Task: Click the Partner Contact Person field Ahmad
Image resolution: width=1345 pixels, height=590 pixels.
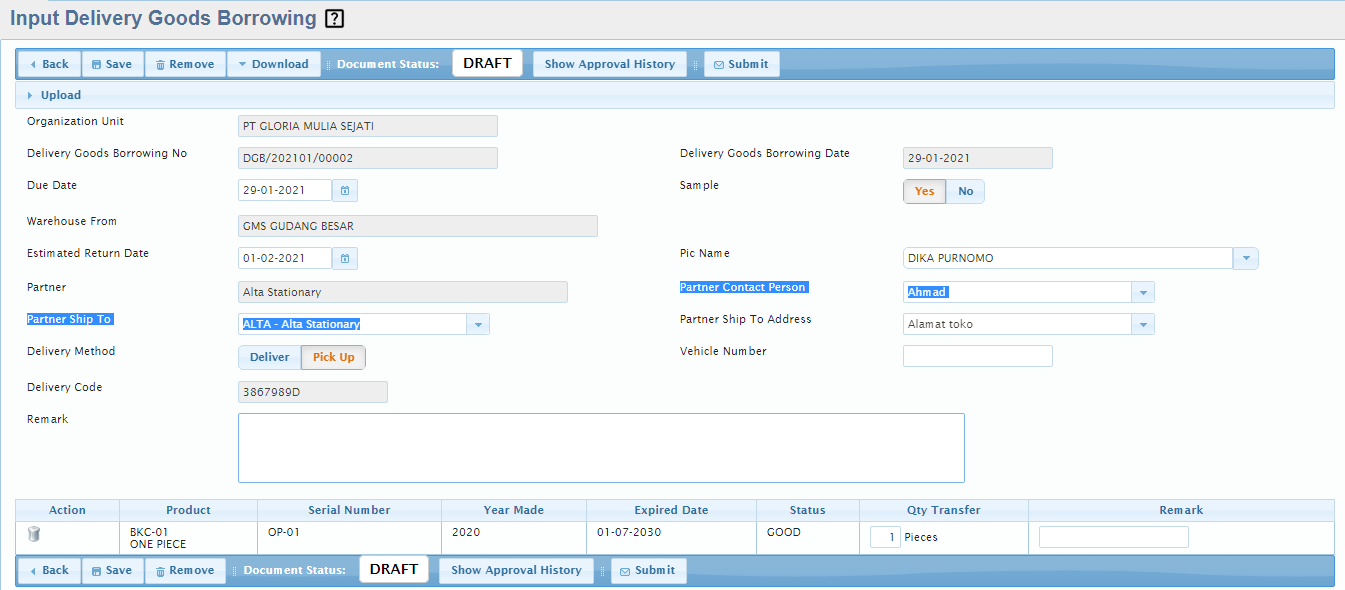Action: point(1017,292)
